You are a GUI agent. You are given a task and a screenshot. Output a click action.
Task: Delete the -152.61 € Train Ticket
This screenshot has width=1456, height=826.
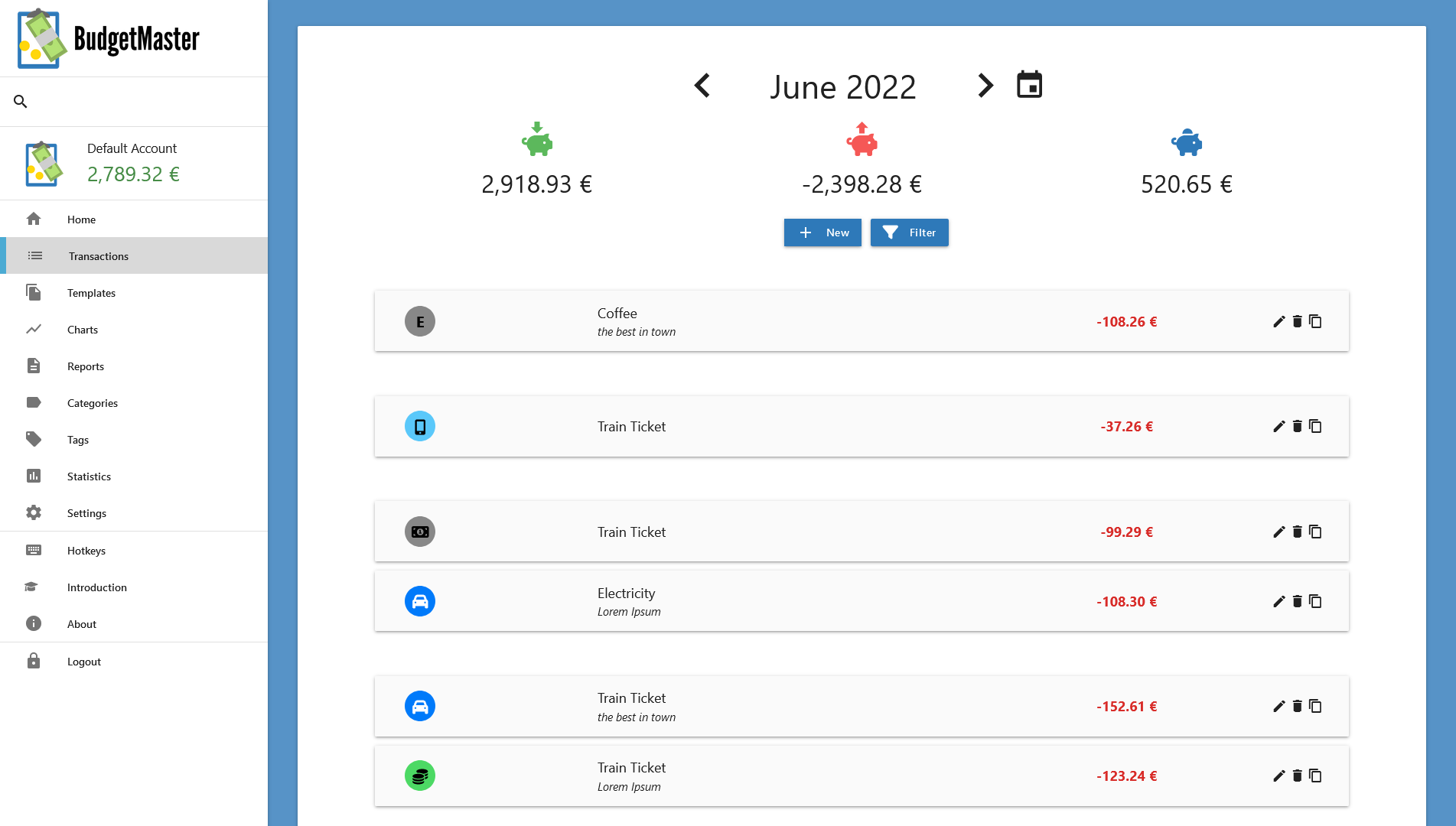point(1297,706)
